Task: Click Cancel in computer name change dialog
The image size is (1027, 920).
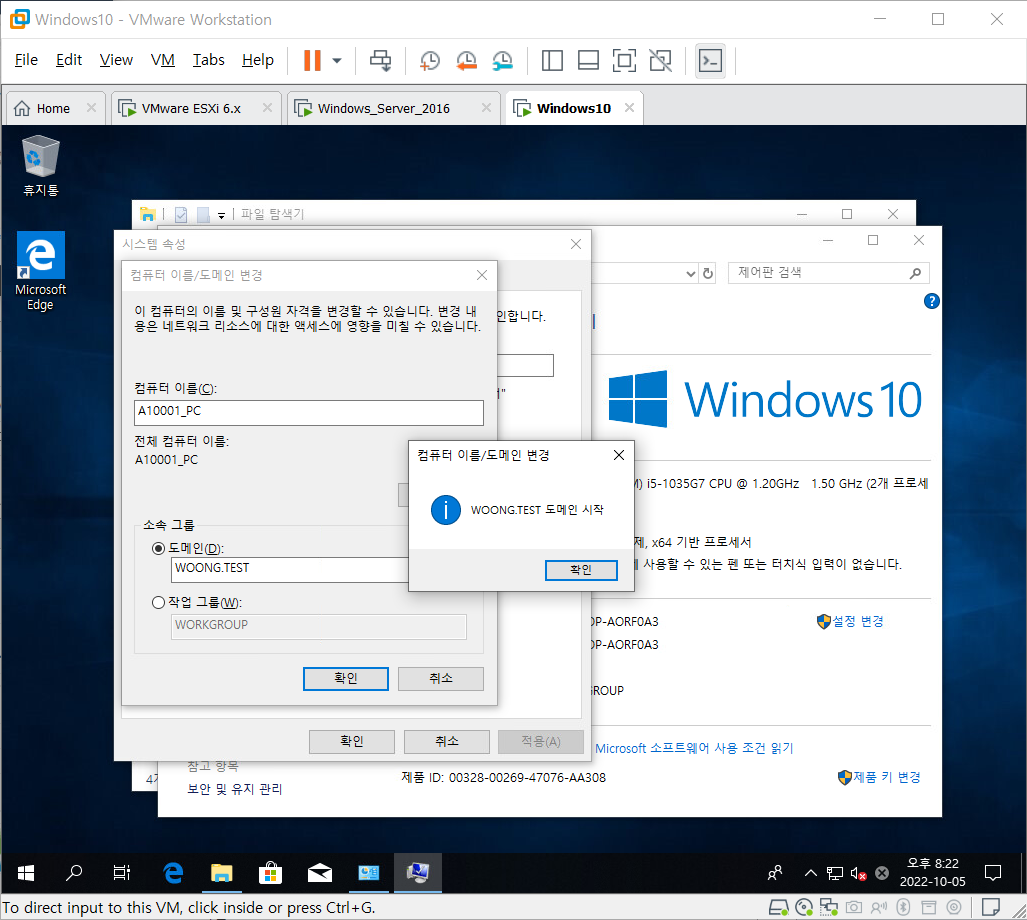Action: [441, 678]
